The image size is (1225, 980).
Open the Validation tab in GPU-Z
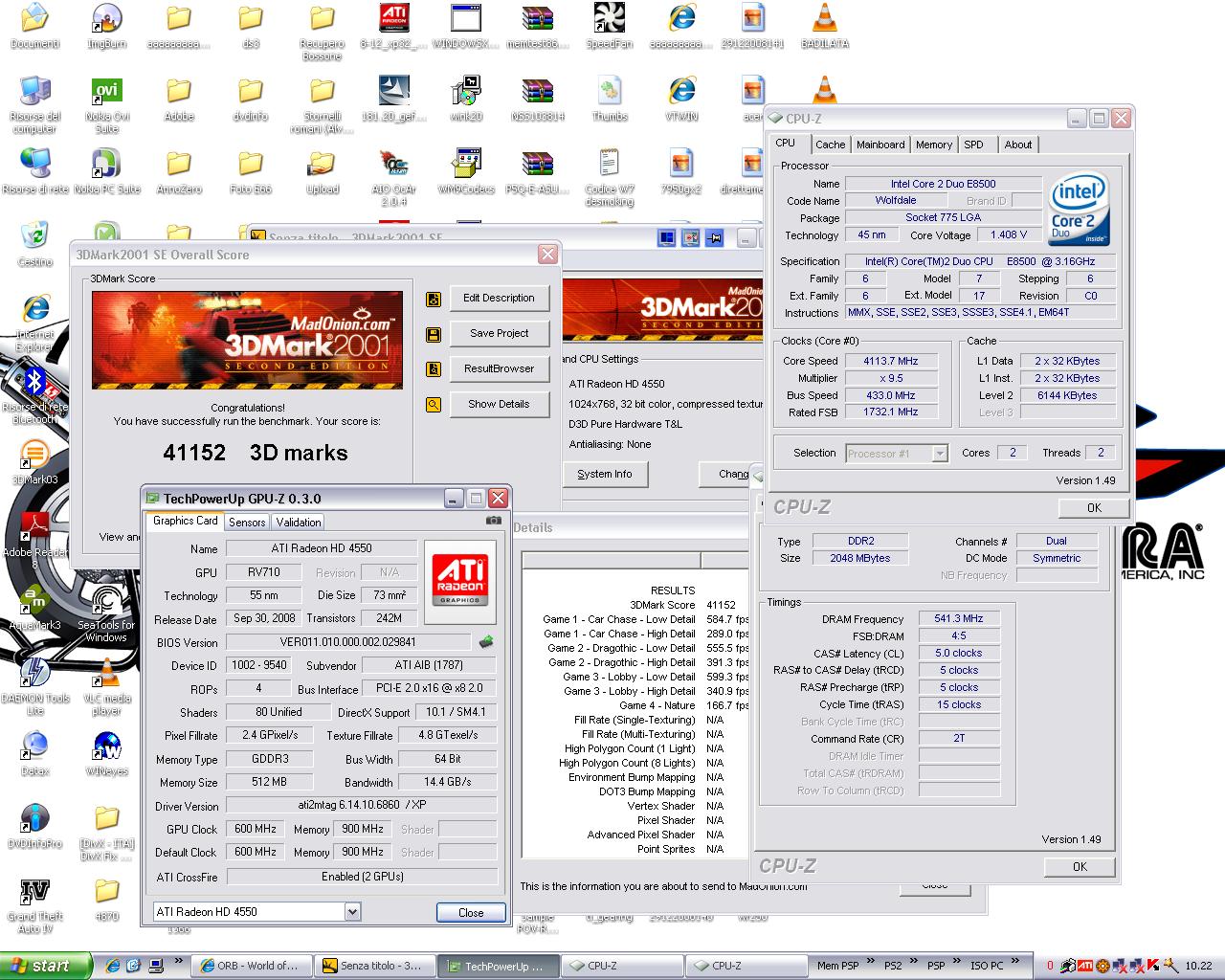[299, 523]
